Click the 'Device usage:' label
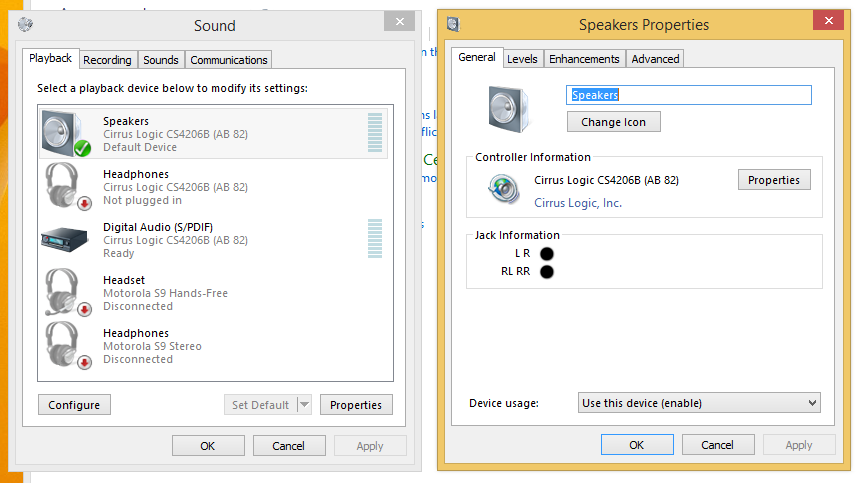The image size is (868, 483). click(504, 403)
